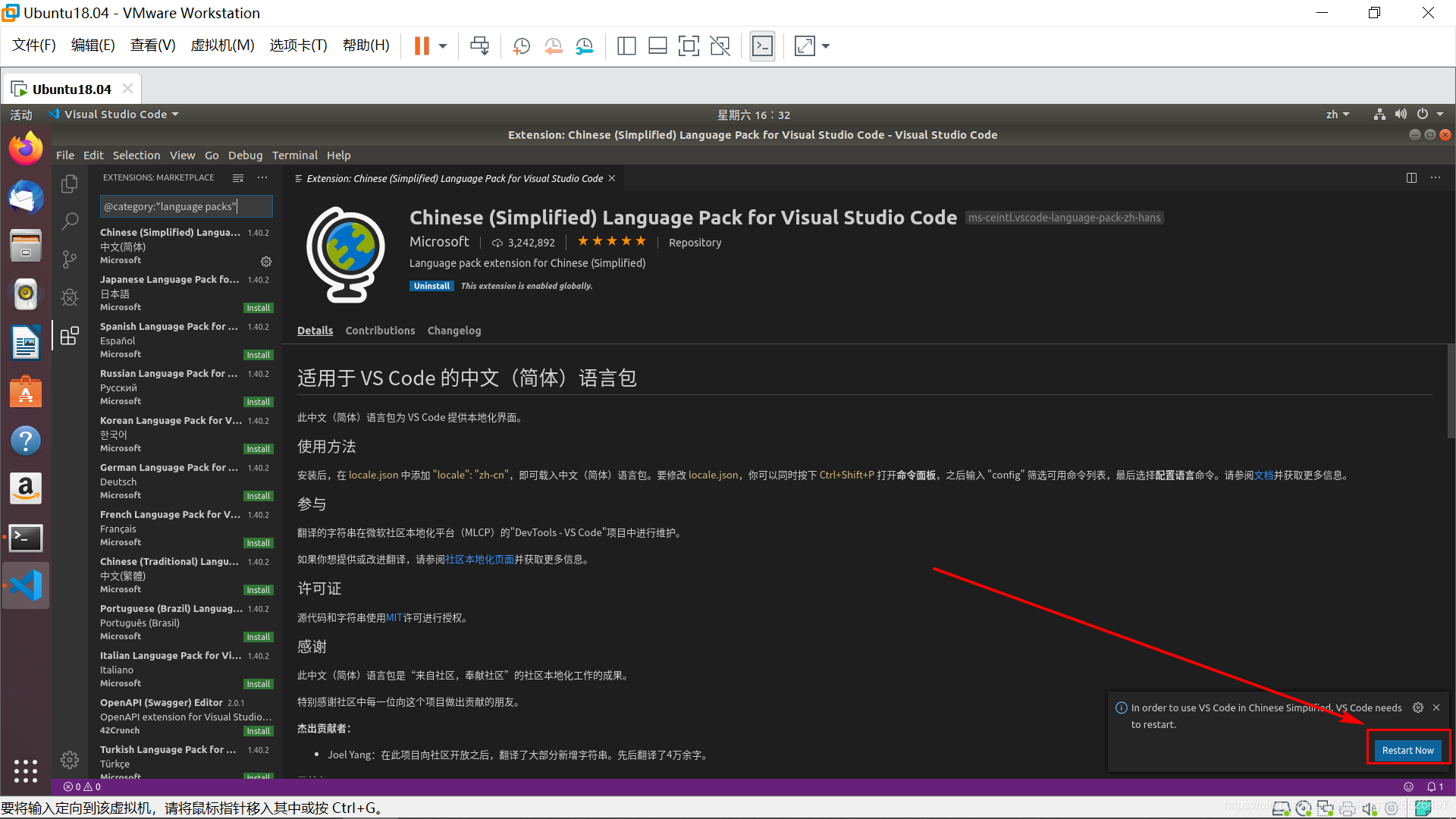Open the Debug view bug icon
This screenshot has height=819, width=1456.
tap(70, 297)
